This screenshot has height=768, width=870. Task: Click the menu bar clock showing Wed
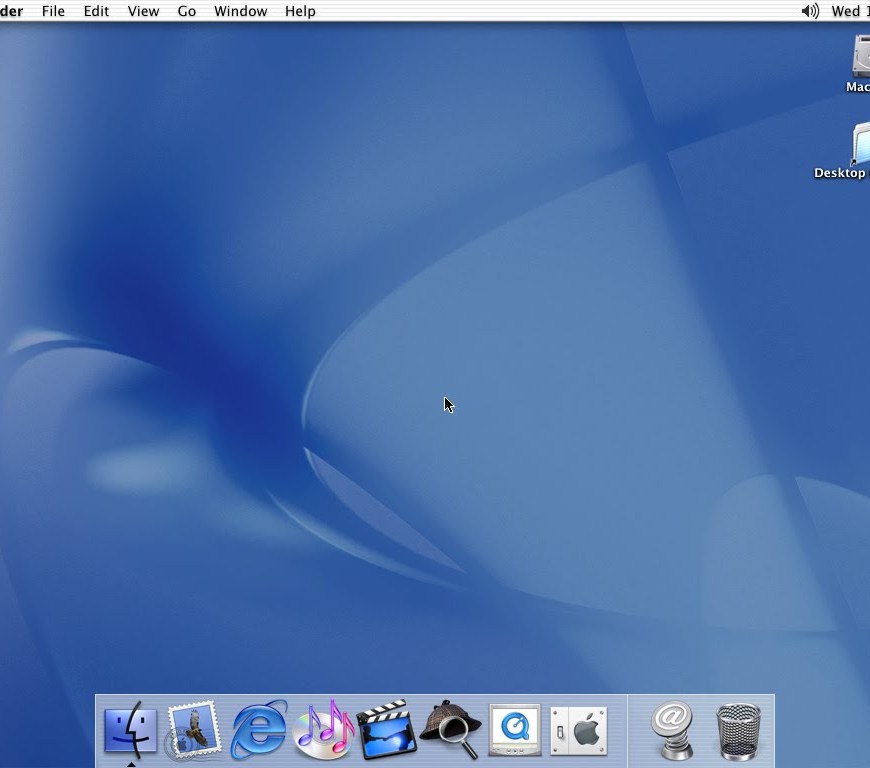849,11
